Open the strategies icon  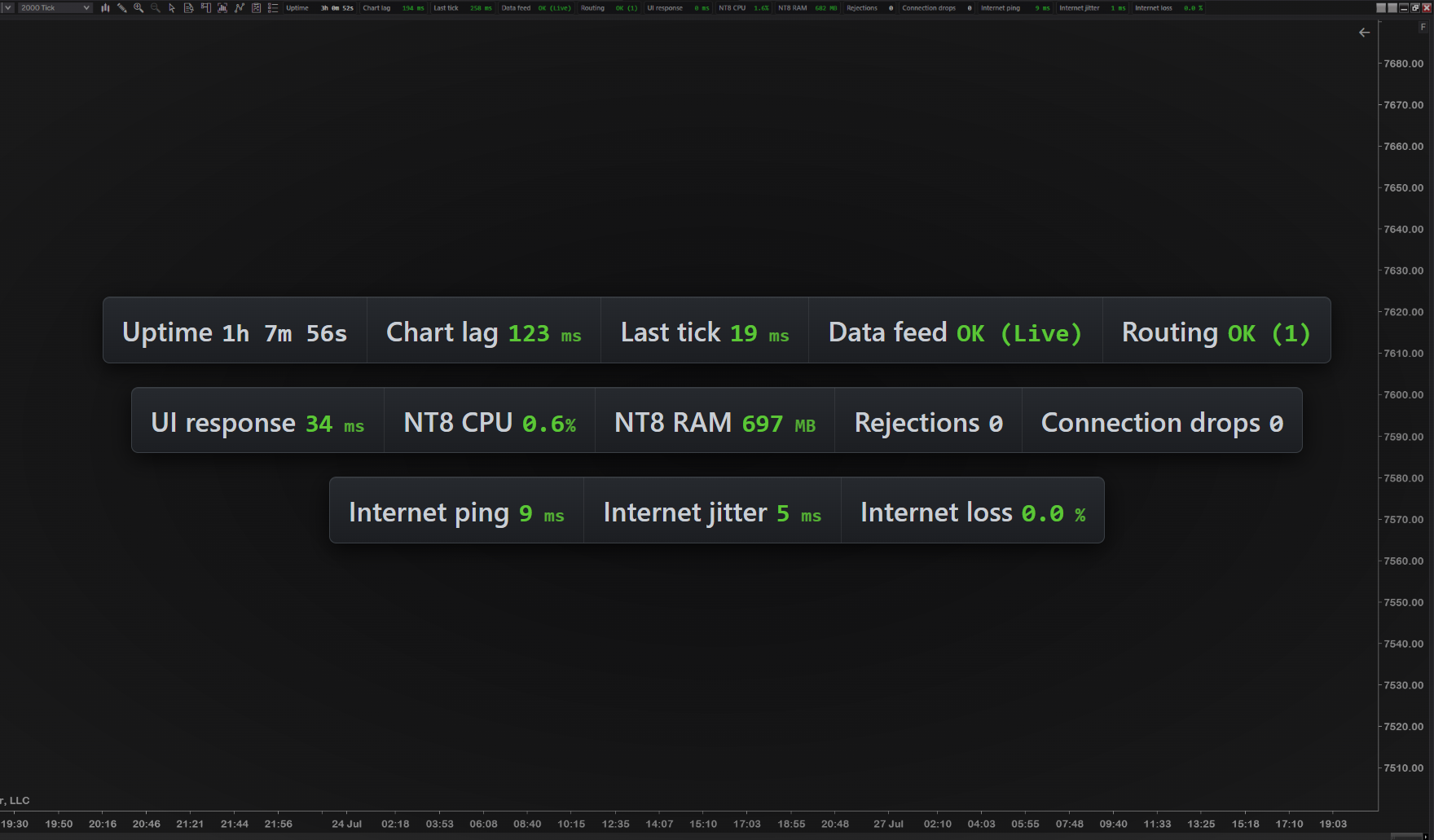(256, 7)
